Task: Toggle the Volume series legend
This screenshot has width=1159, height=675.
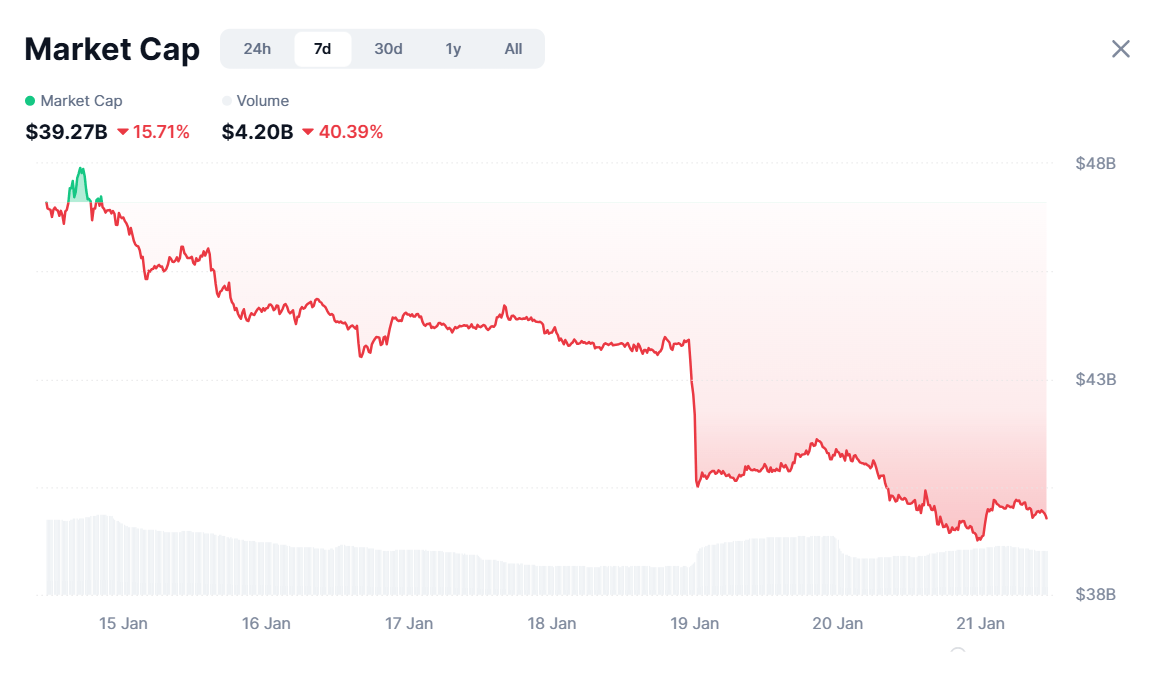Action: coord(258,100)
